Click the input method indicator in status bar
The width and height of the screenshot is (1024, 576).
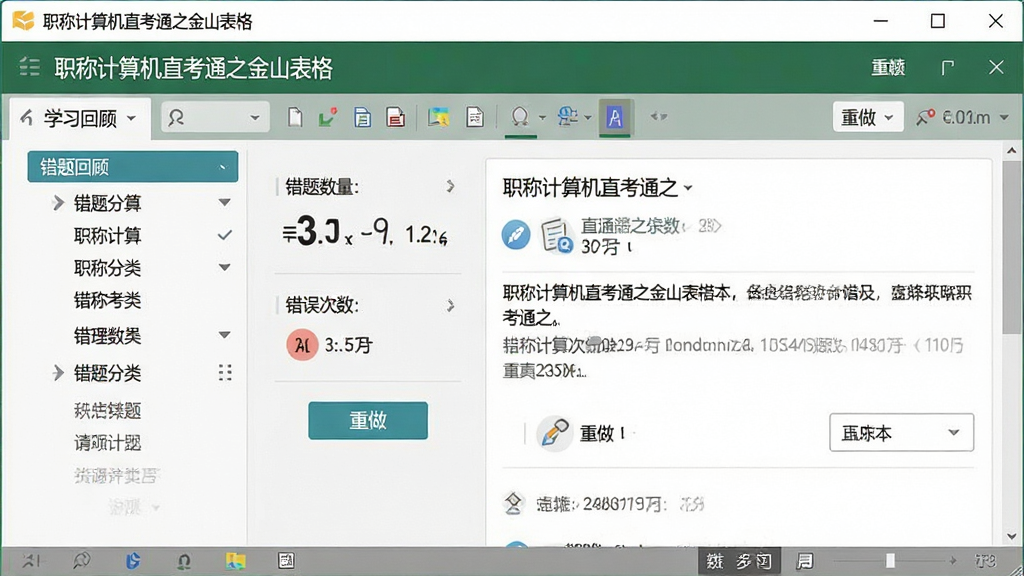[x=739, y=561]
